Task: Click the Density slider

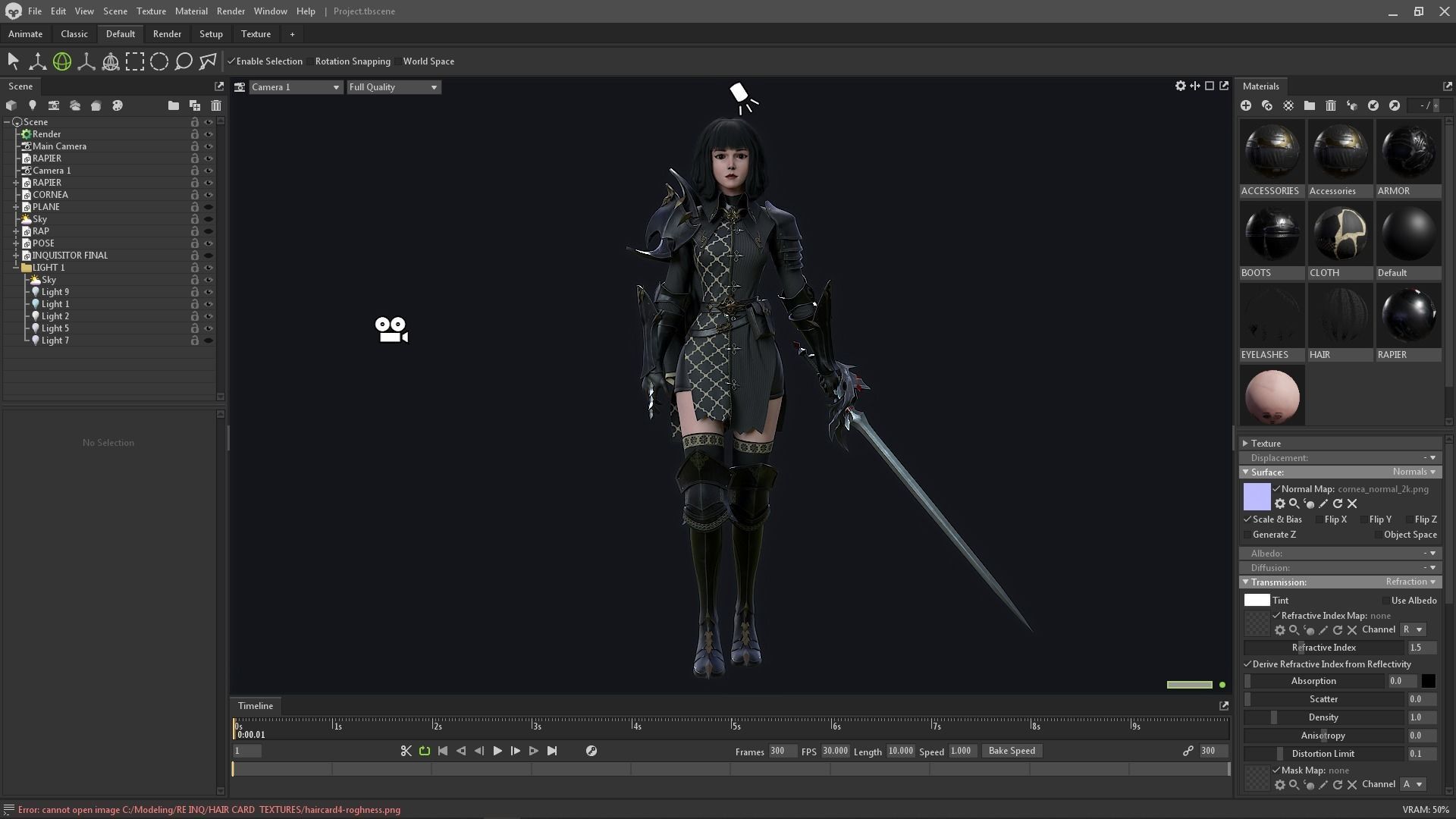Action: [x=1323, y=717]
